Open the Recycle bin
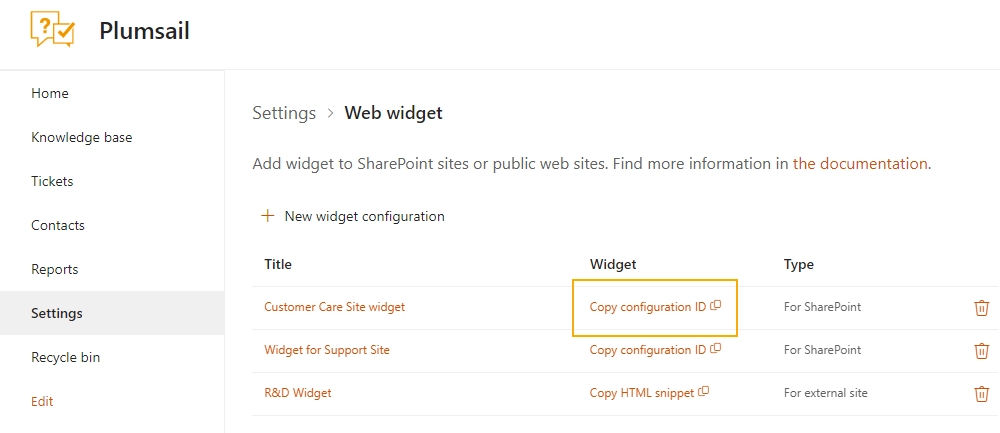Screen dimensions: 1000x433 point(66,357)
